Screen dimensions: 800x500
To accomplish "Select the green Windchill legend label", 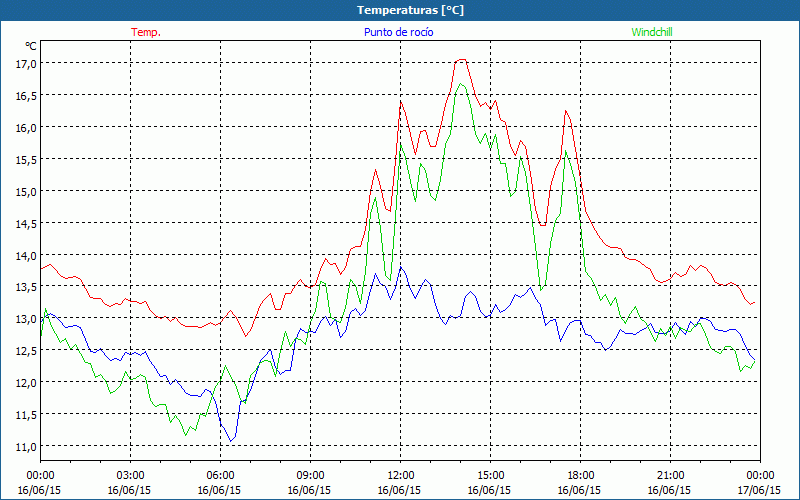I will 652,32.
